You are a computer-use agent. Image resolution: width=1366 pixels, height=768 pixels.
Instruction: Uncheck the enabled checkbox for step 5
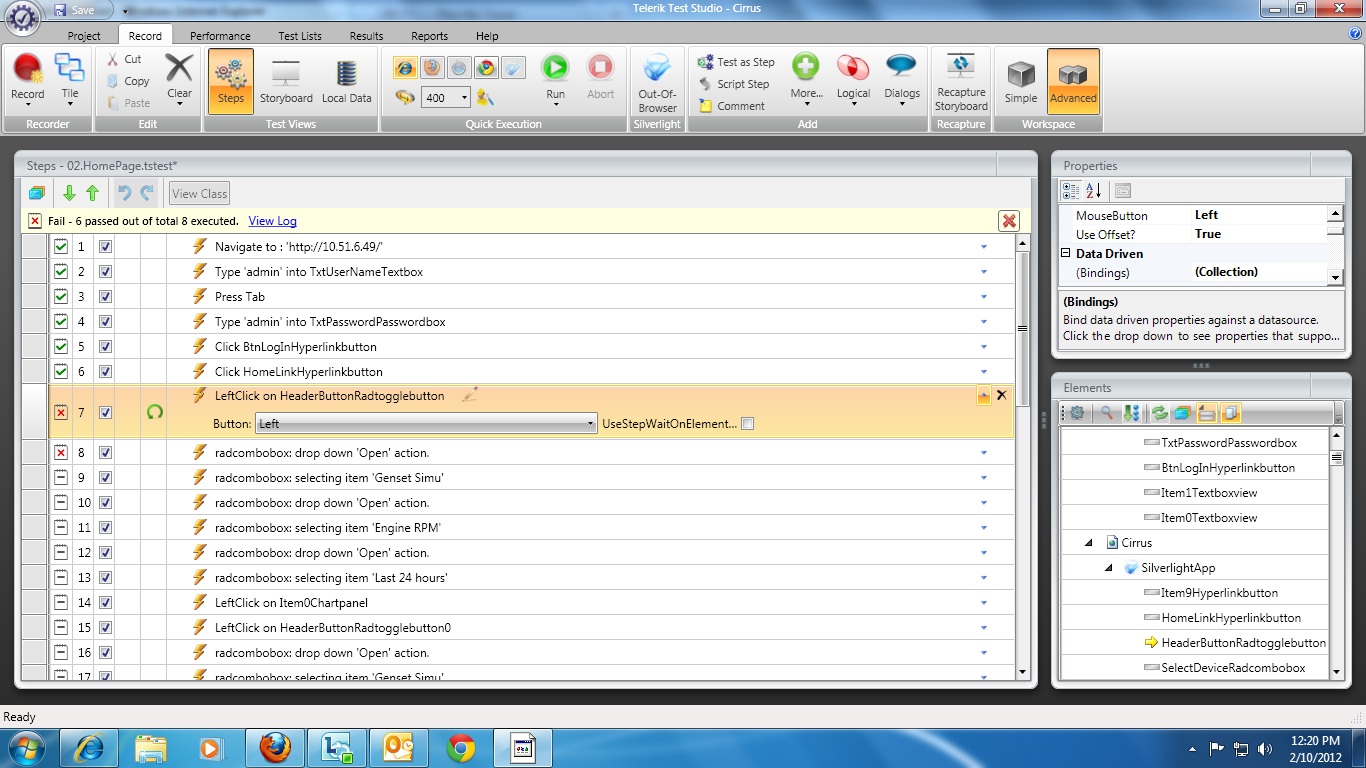point(105,346)
